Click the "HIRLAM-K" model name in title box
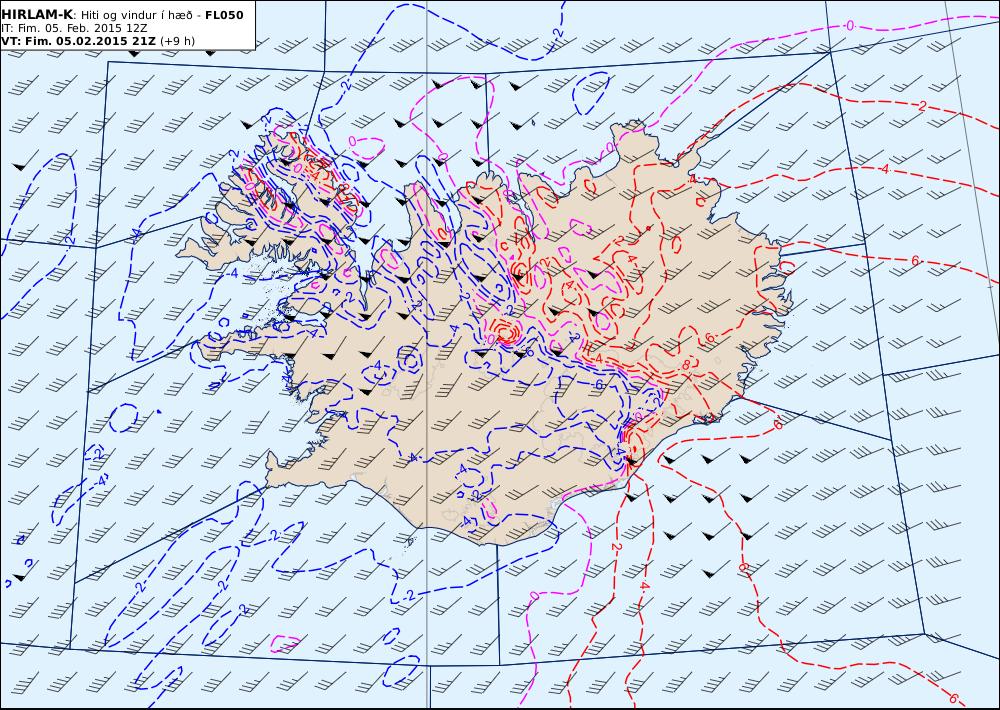This screenshot has height=710, width=1000. tap(36, 15)
